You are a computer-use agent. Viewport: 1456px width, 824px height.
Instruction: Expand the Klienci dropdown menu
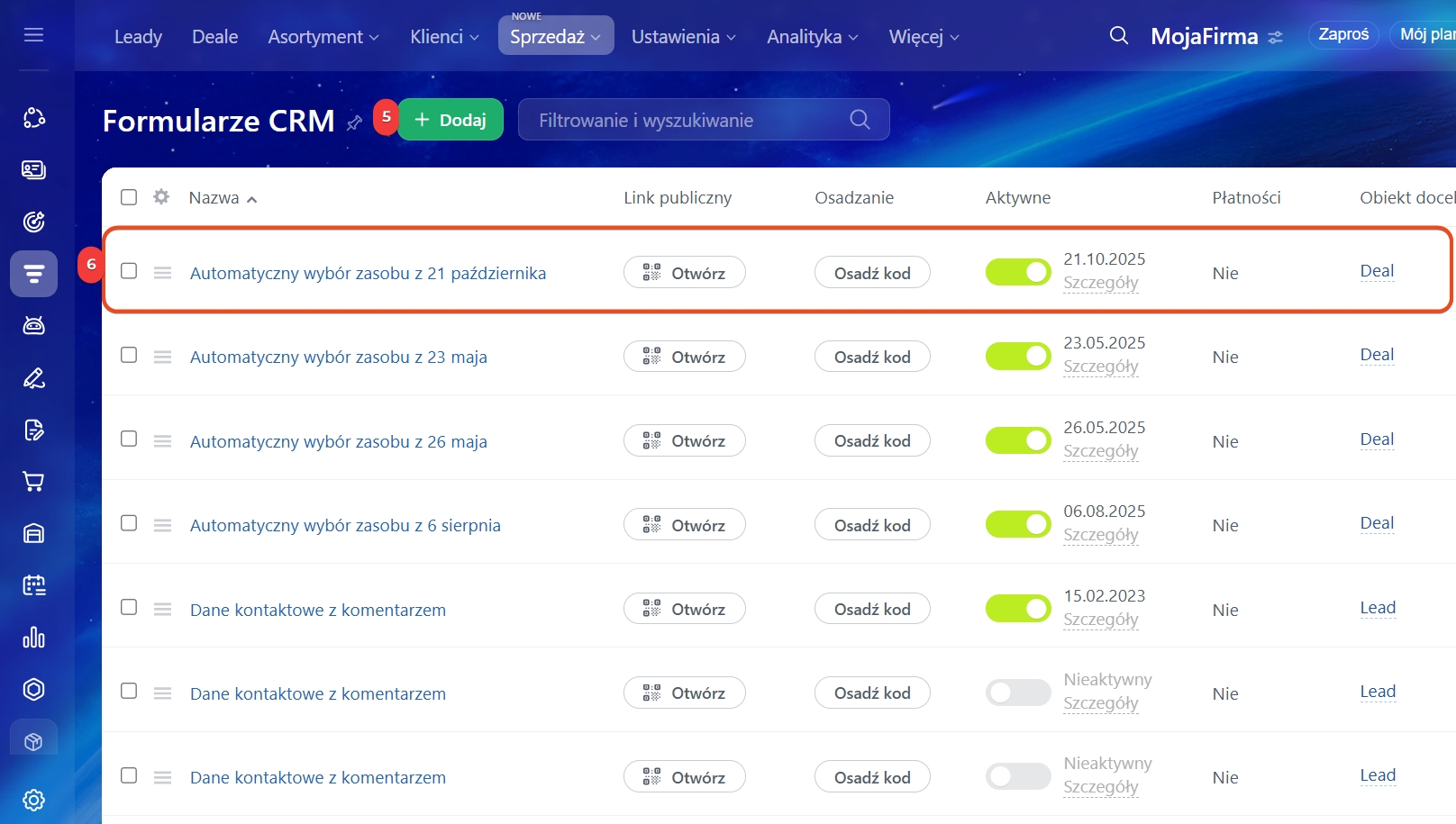(x=443, y=37)
